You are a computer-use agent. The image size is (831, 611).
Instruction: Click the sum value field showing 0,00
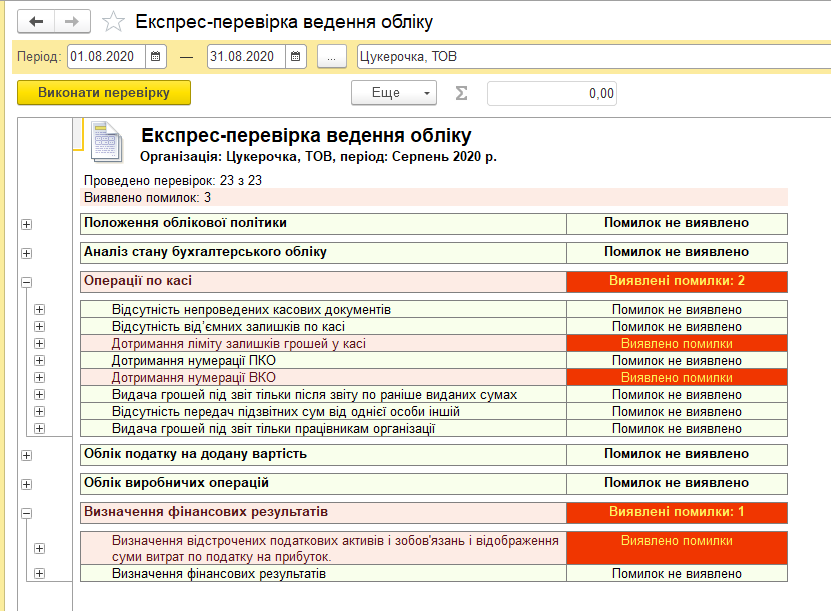coord(551,93)
